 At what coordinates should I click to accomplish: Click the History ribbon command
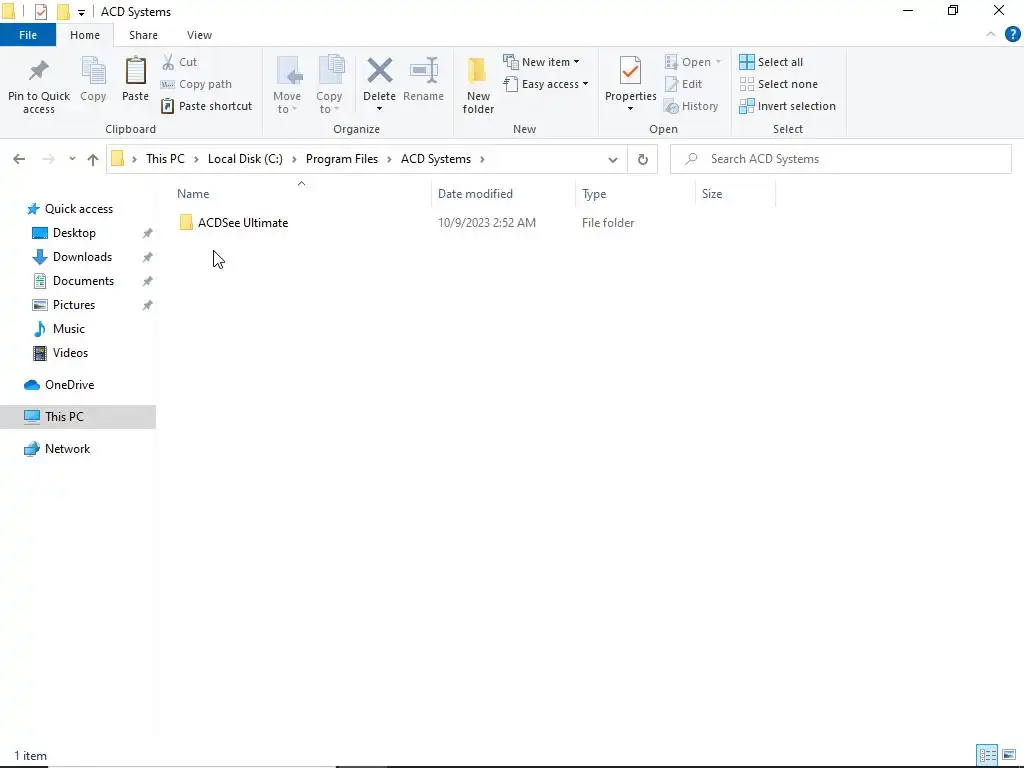pyautogui.click(x=691, y=106)
